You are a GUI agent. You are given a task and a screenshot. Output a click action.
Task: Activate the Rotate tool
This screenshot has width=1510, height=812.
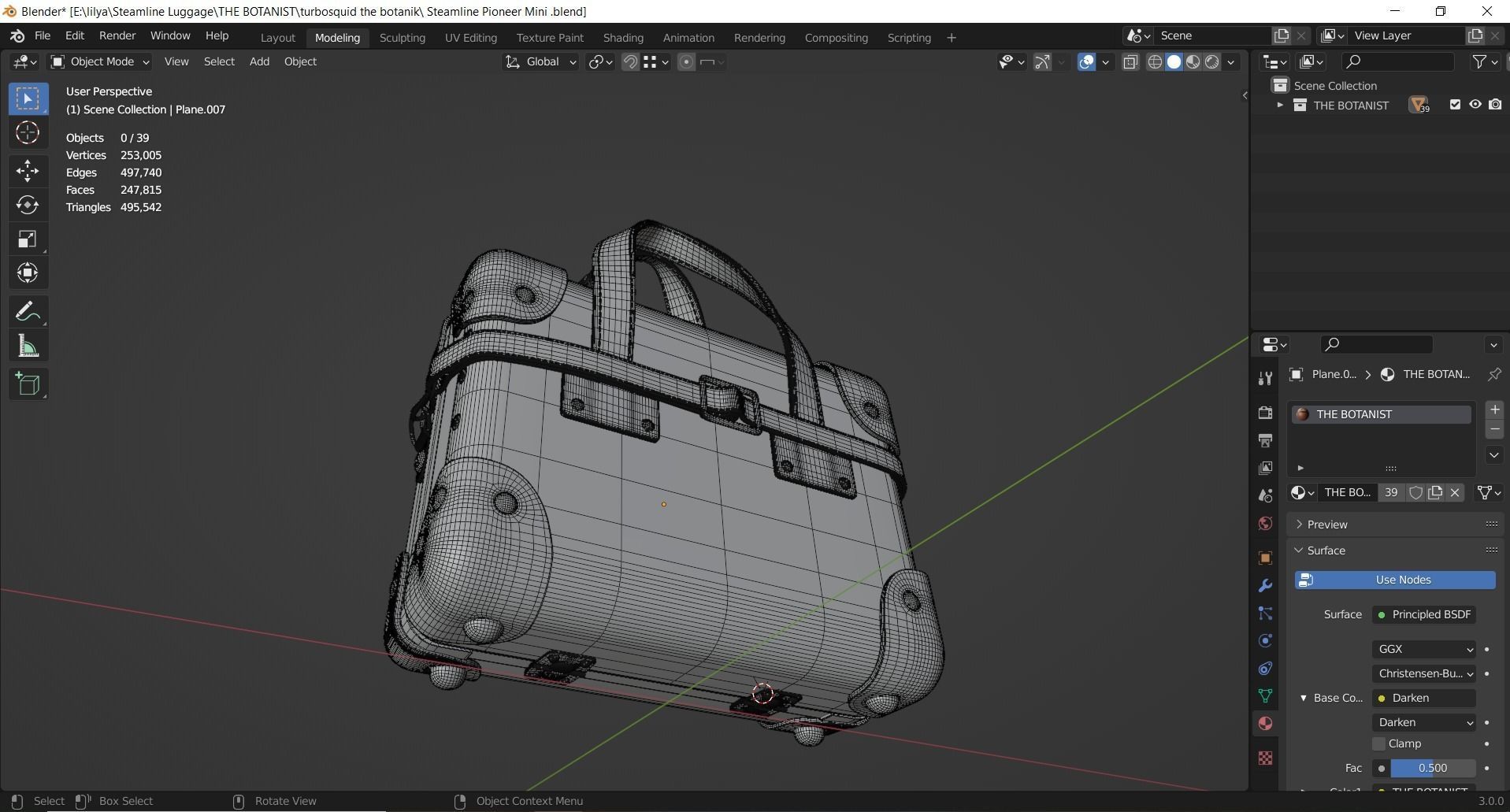(28, 205)
